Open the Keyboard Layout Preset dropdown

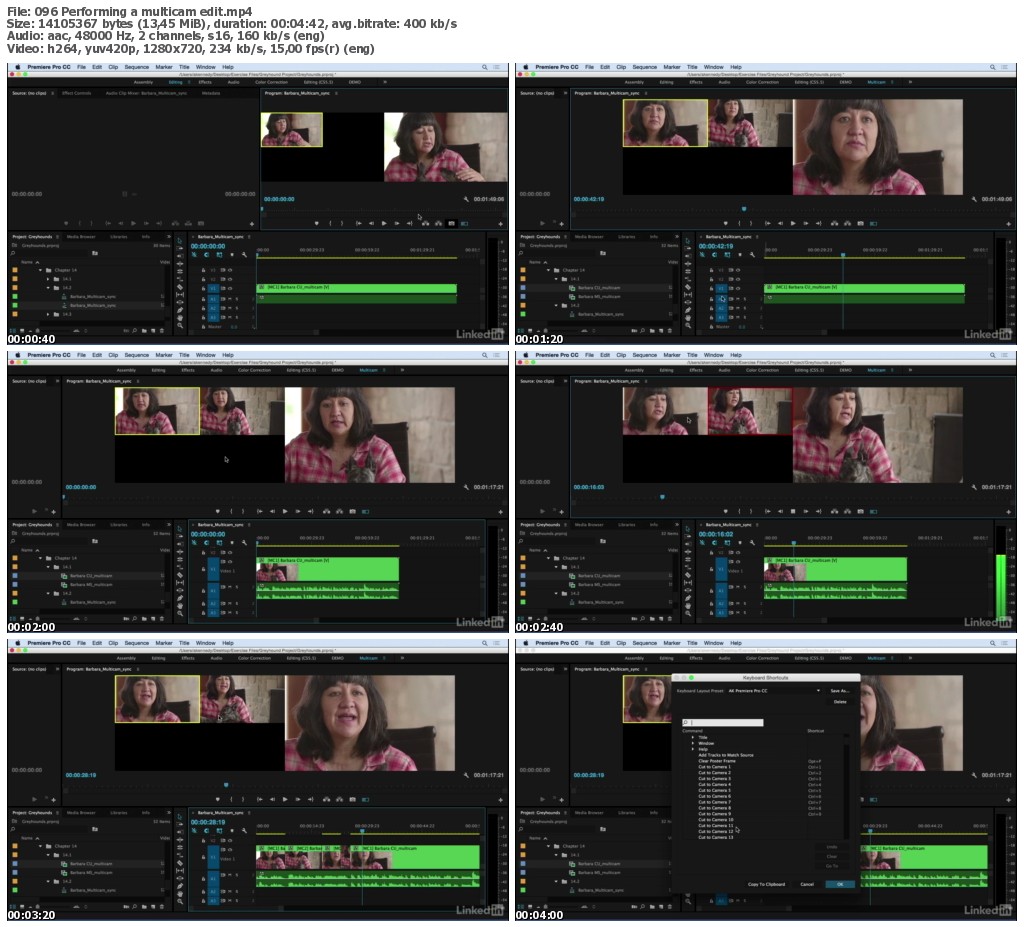(x=774, y=691)
